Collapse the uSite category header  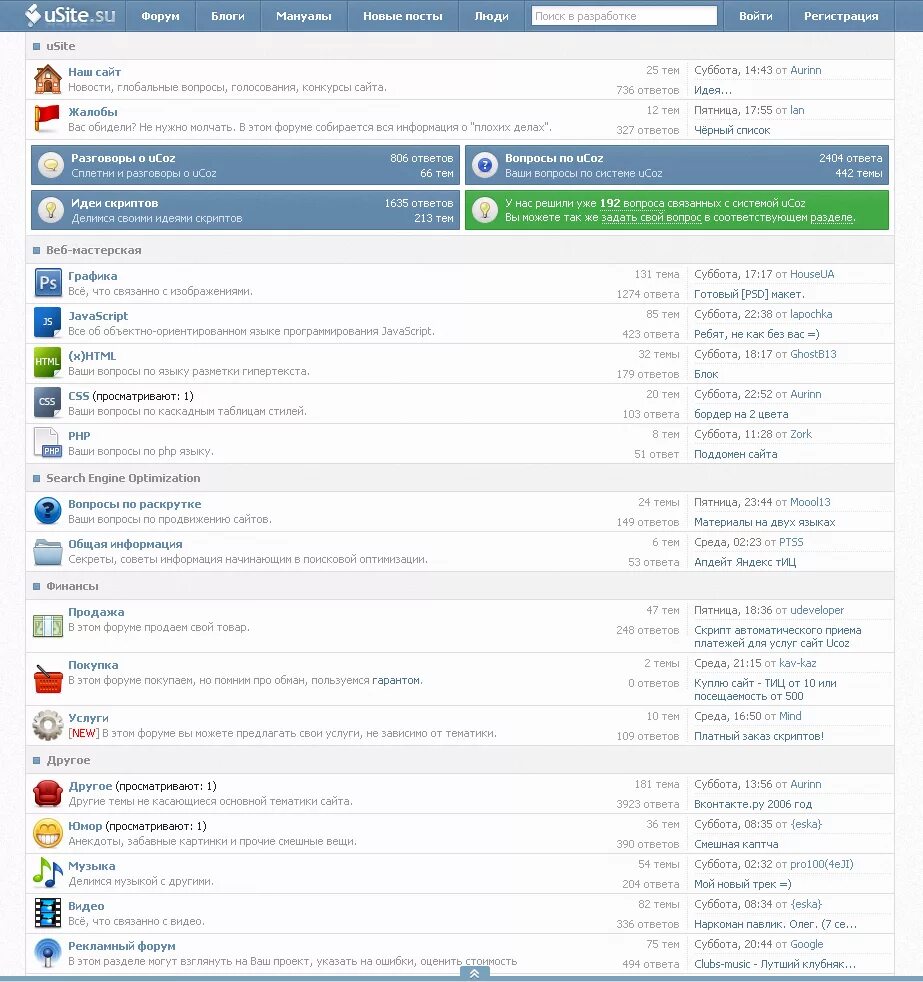click(36, 46)
